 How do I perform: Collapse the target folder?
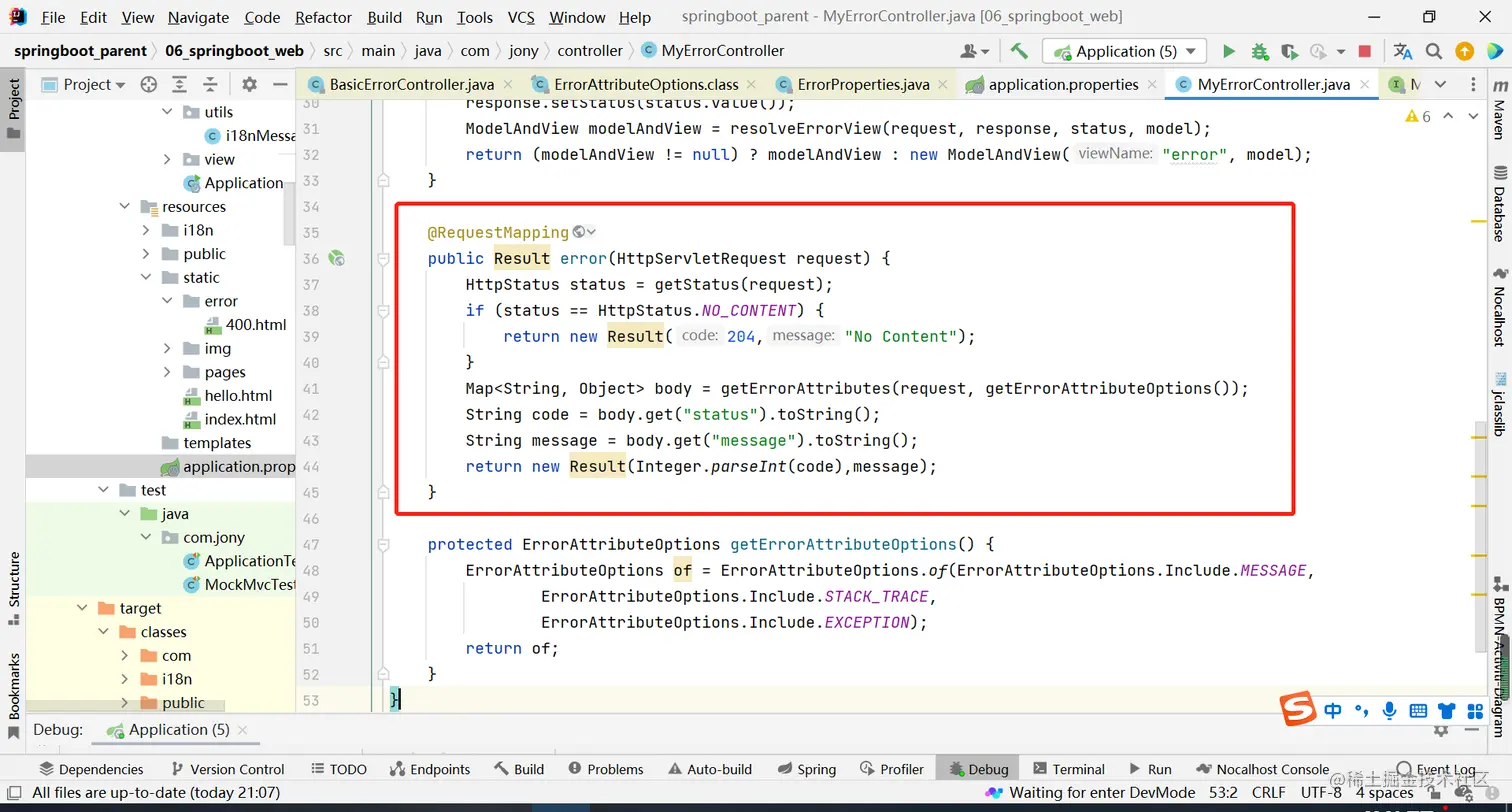82,608
